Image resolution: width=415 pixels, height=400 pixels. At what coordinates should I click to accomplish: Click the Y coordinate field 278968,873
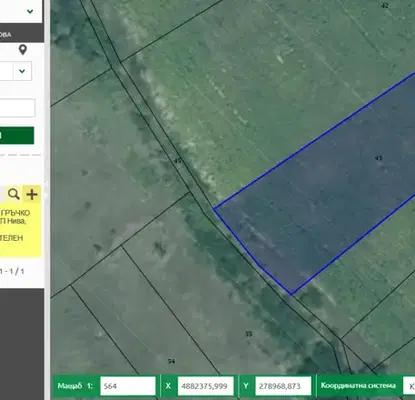(283, 386)
